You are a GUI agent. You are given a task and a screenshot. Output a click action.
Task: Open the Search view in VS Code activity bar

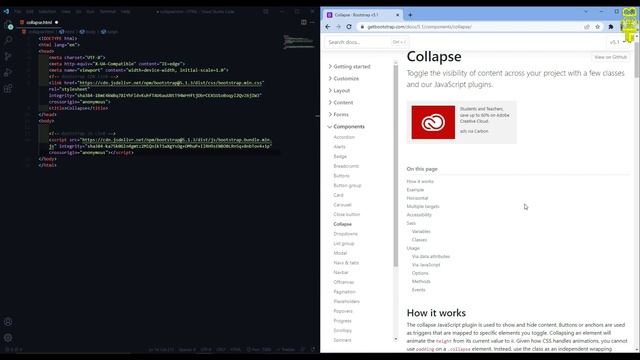pos(8,40)
